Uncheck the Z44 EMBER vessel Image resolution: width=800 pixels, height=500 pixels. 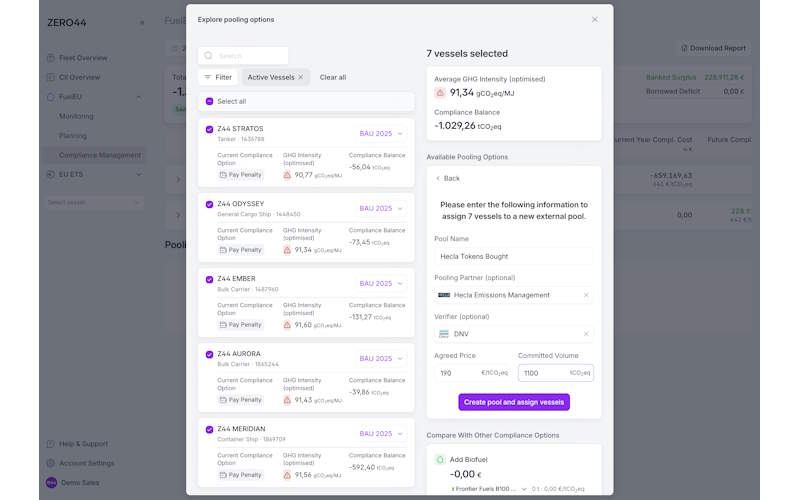pos(209,279)
